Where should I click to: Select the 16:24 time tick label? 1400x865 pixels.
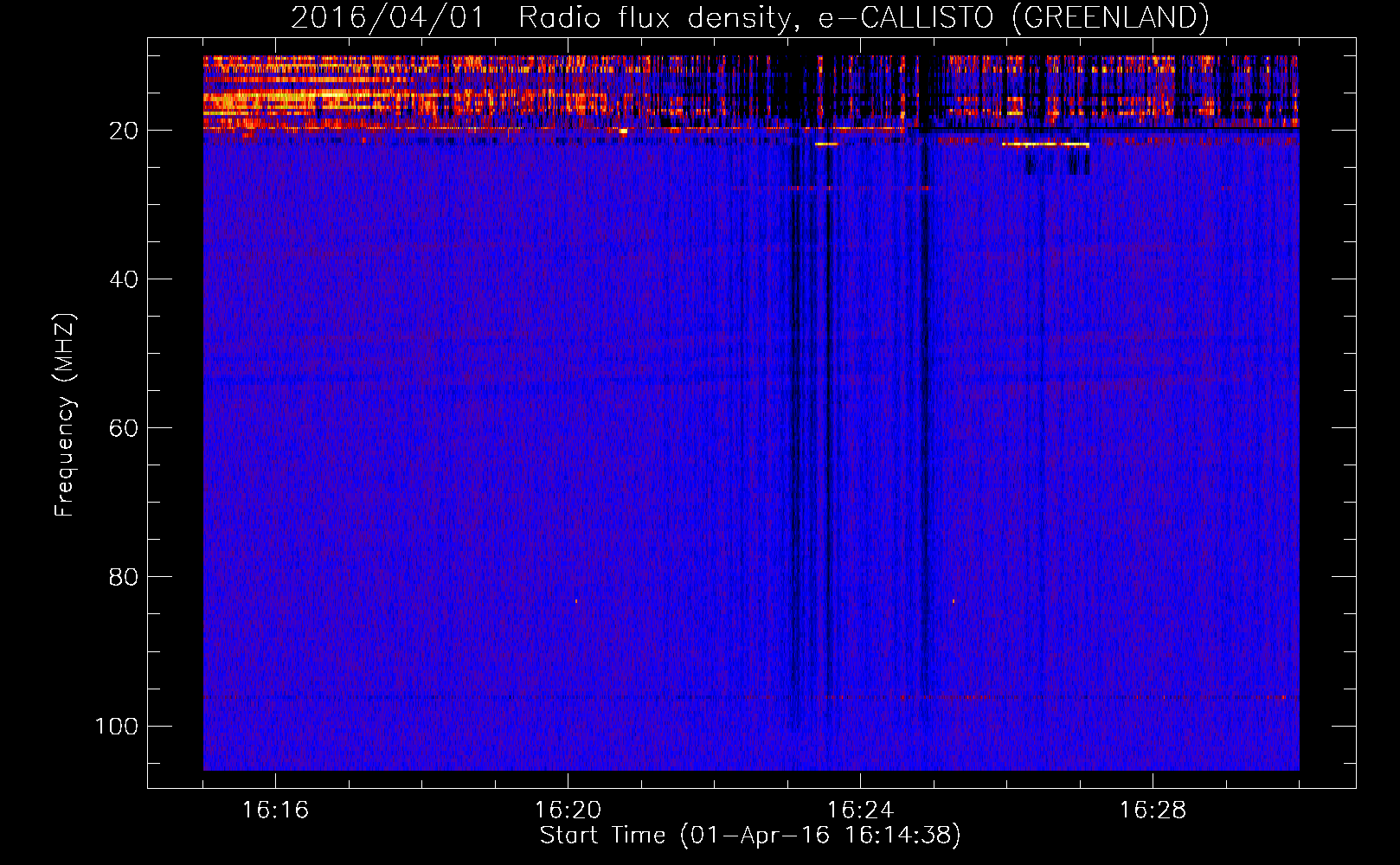point(860,811)
